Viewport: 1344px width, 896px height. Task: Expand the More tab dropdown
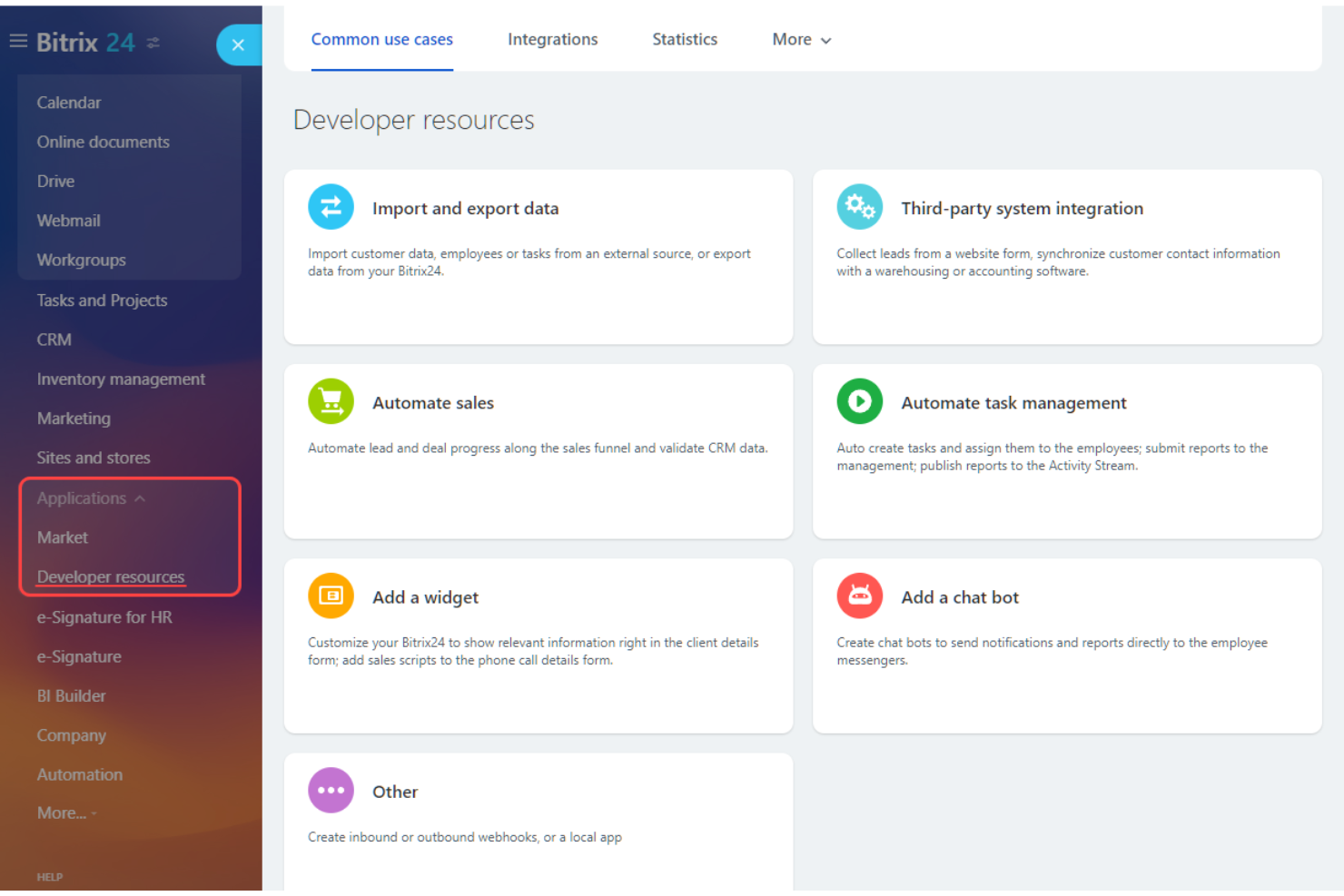(801, 40)
